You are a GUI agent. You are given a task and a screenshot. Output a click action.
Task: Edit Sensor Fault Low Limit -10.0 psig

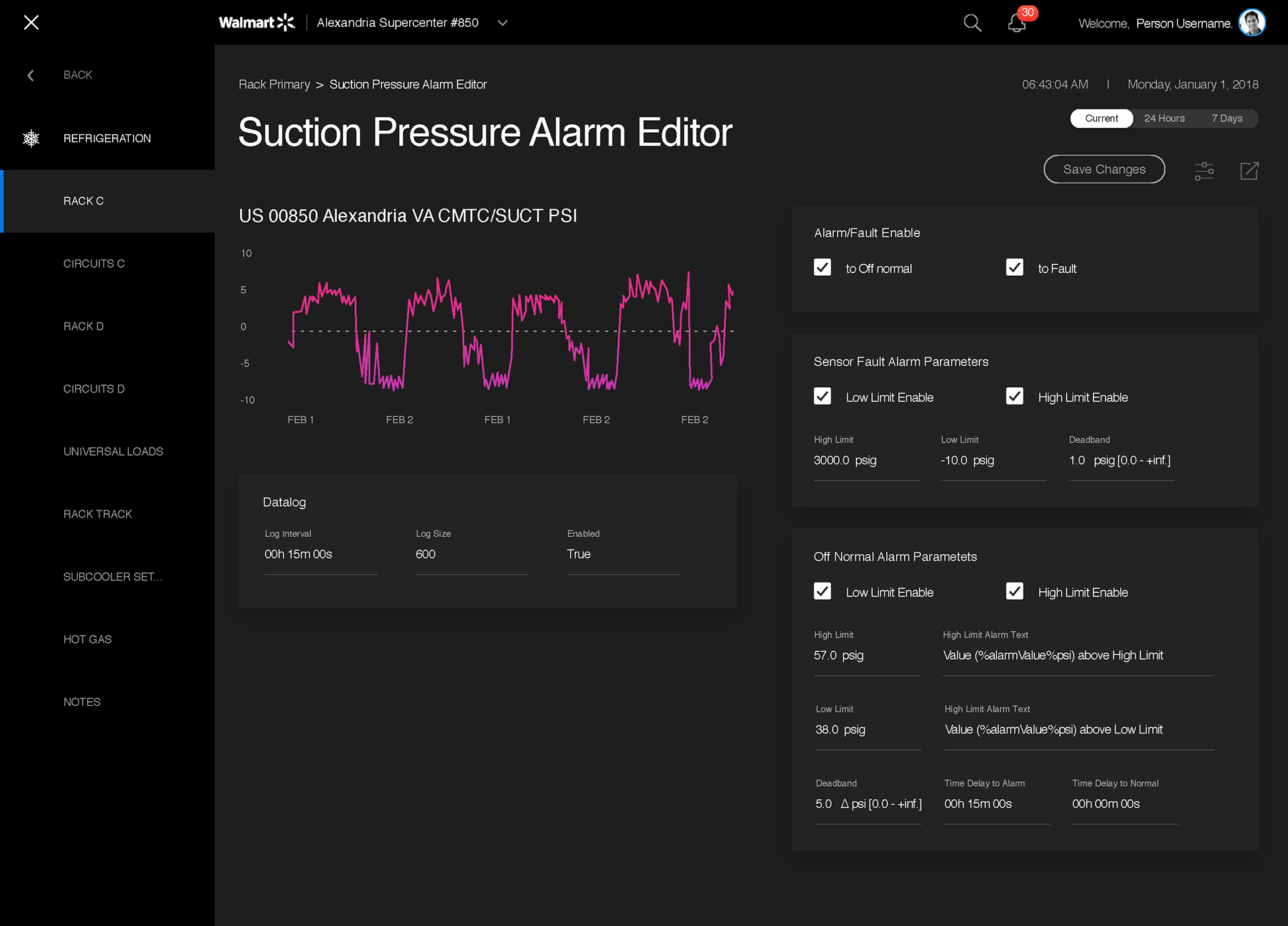(x=993, y=461)
